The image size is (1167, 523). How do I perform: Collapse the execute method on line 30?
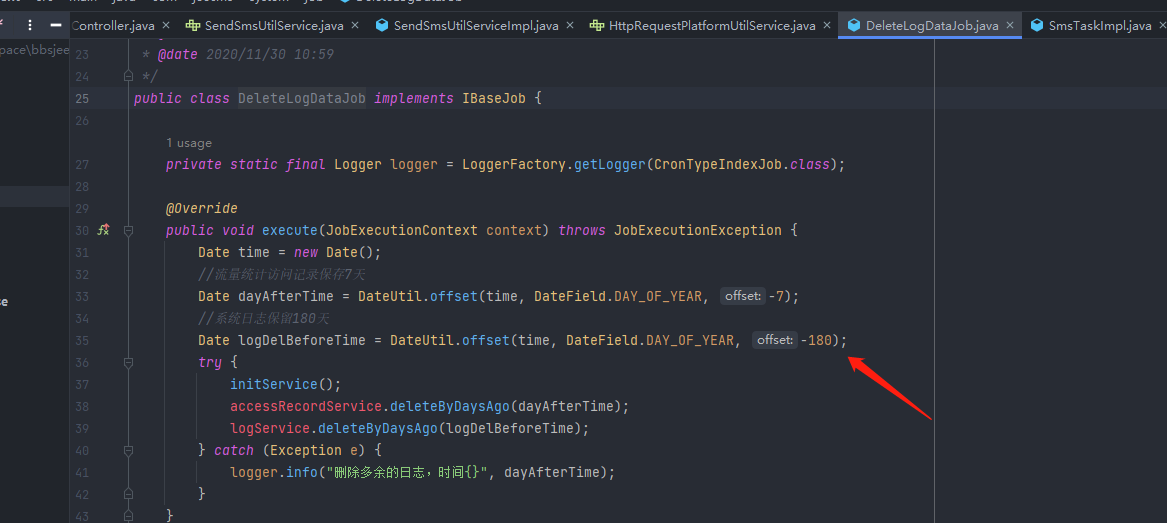(x=128, y=230)
